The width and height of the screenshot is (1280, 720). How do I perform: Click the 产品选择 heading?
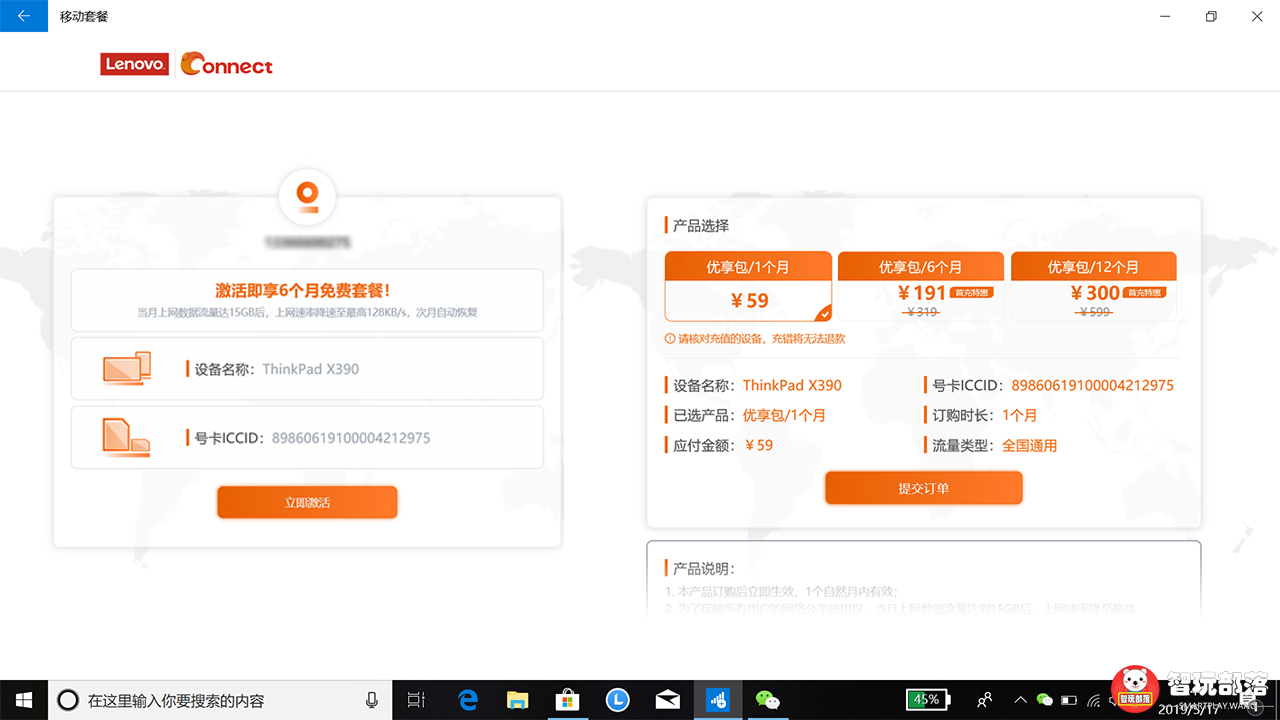(x=701, y=226)
